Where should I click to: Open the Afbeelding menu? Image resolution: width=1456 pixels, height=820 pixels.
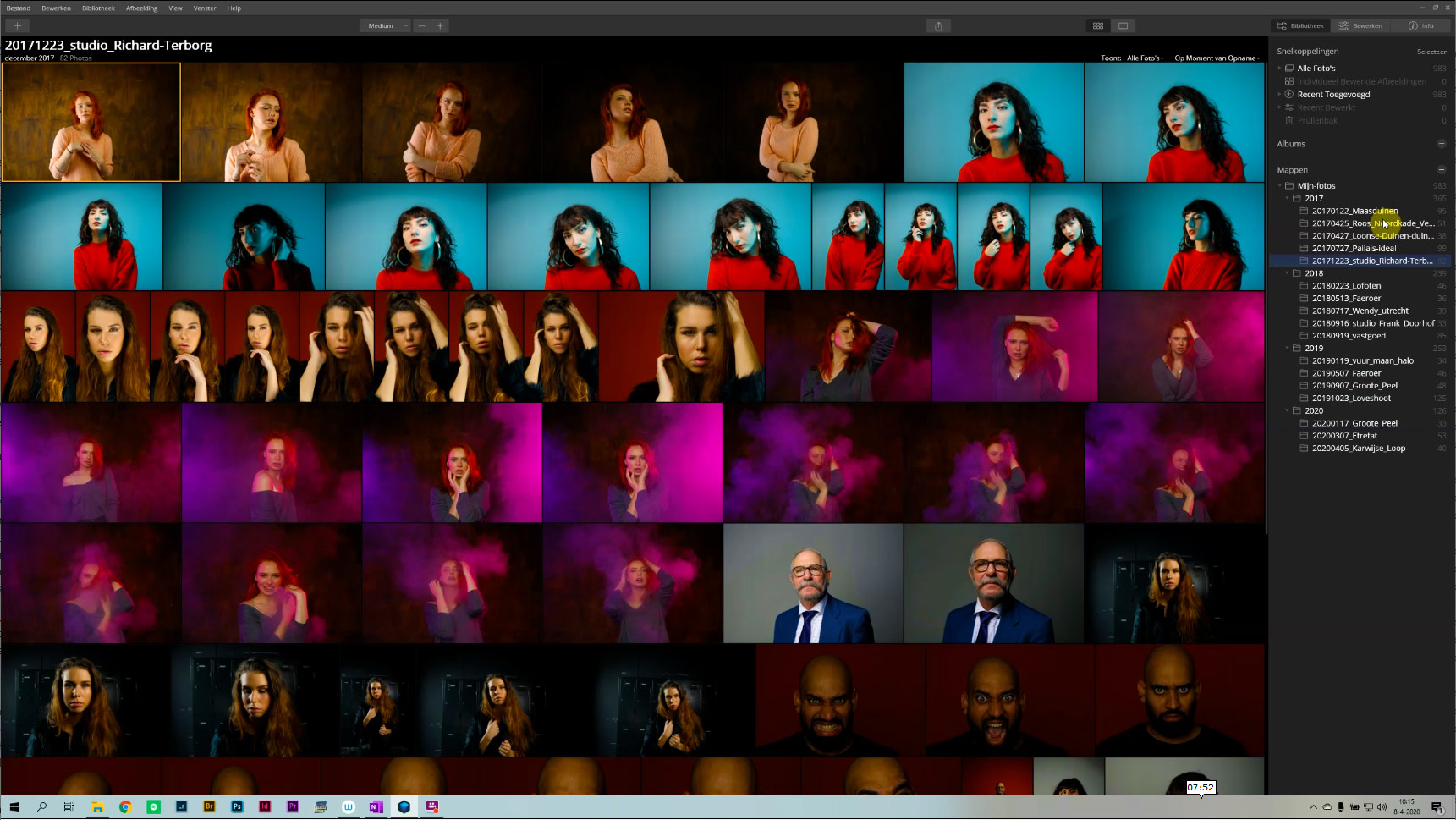[141, 8]
